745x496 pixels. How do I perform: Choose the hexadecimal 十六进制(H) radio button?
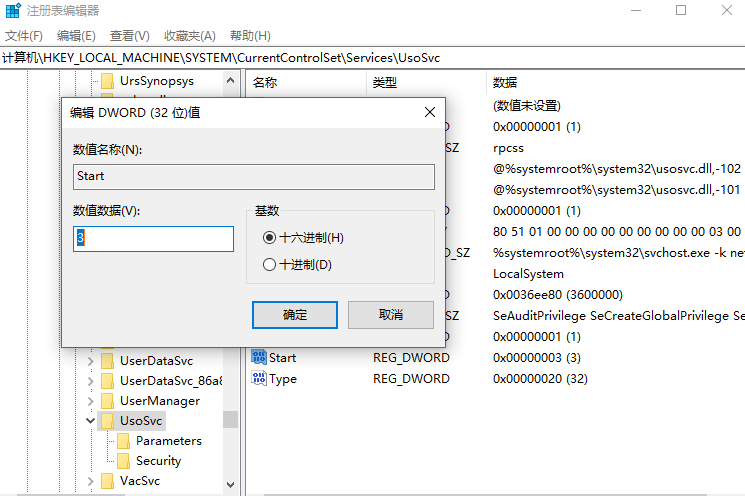[269, 238]
